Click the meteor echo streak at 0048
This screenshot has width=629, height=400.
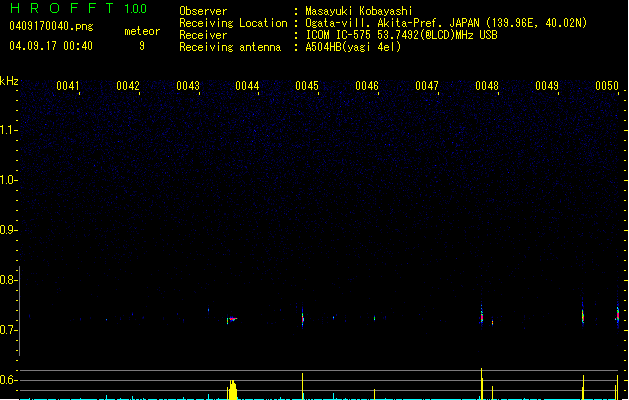[x=481, y=315]
